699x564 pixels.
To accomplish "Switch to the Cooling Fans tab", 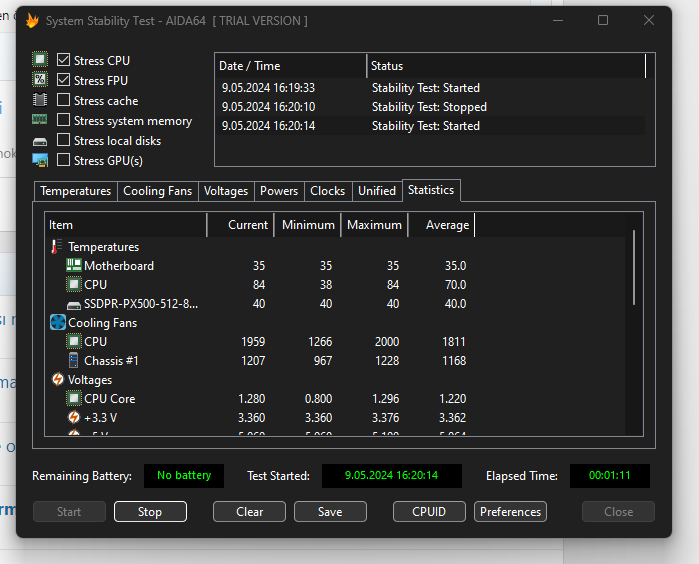I will tap(157, 191).
